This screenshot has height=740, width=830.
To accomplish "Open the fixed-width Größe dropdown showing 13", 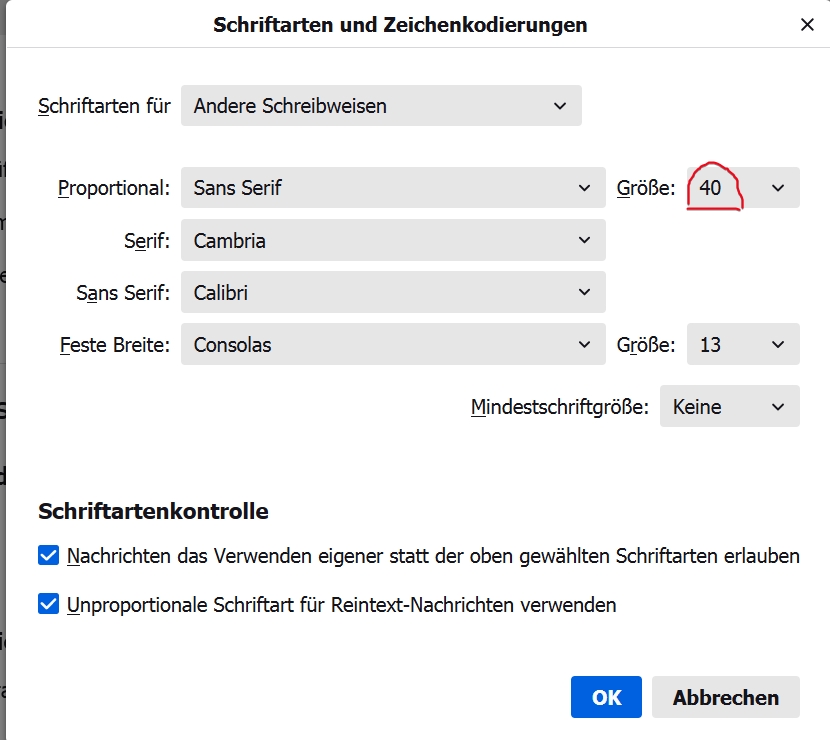I will [x=743, y=345].
